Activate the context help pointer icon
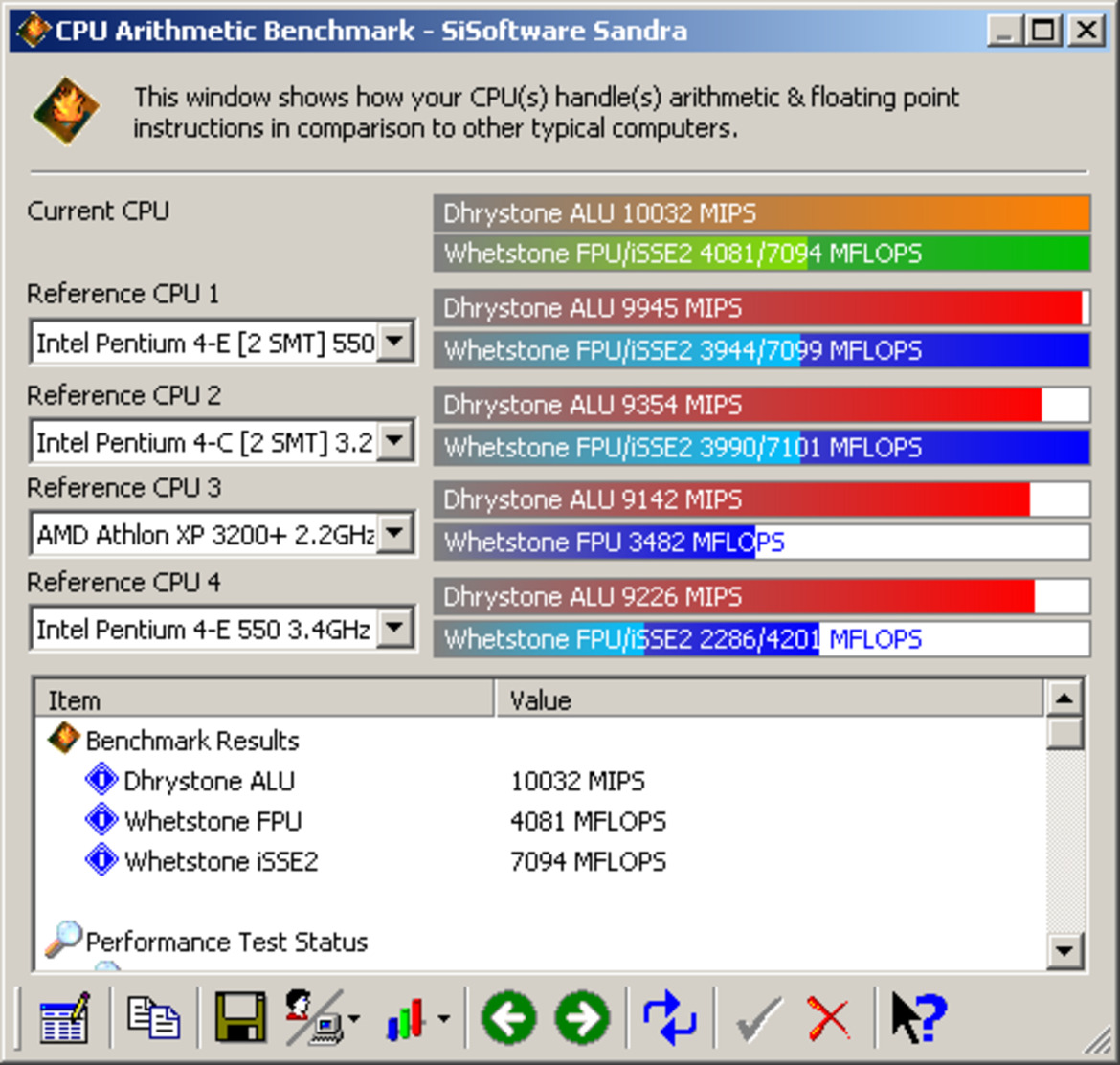Screen dimensions: 1120x1065 [919, 1018]
